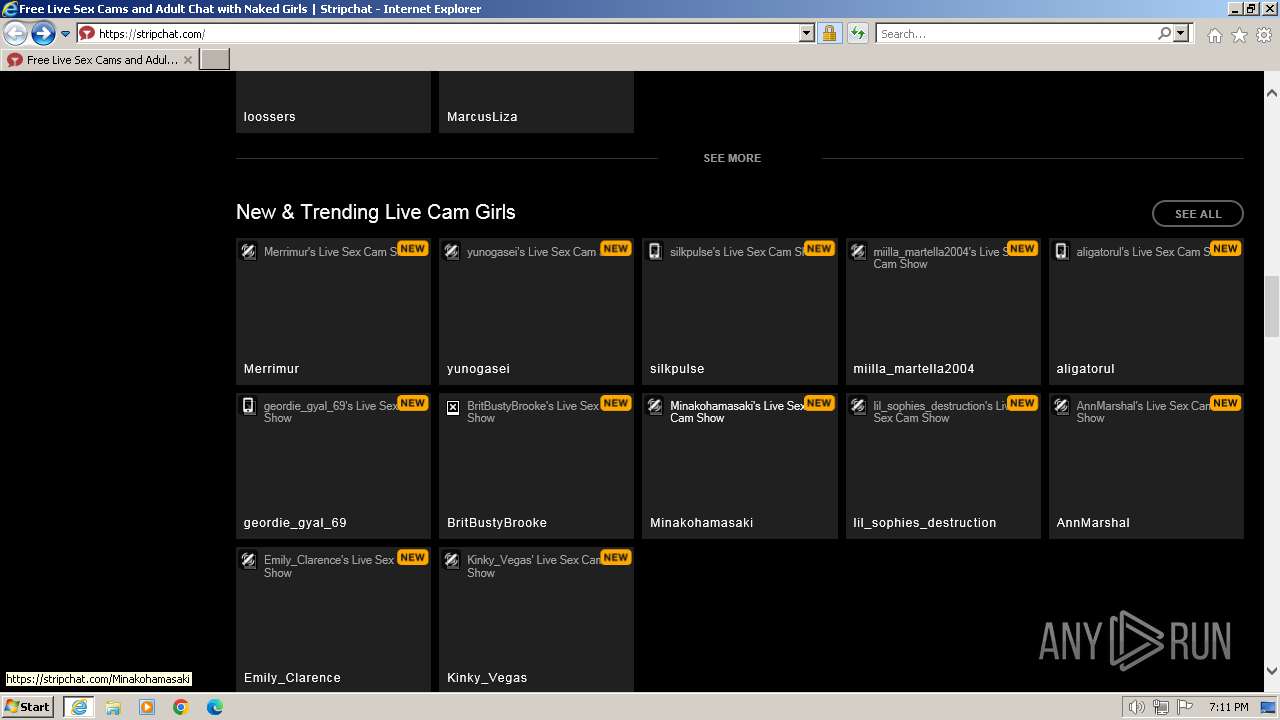Click the SEE MORE link

click(732, 158)
